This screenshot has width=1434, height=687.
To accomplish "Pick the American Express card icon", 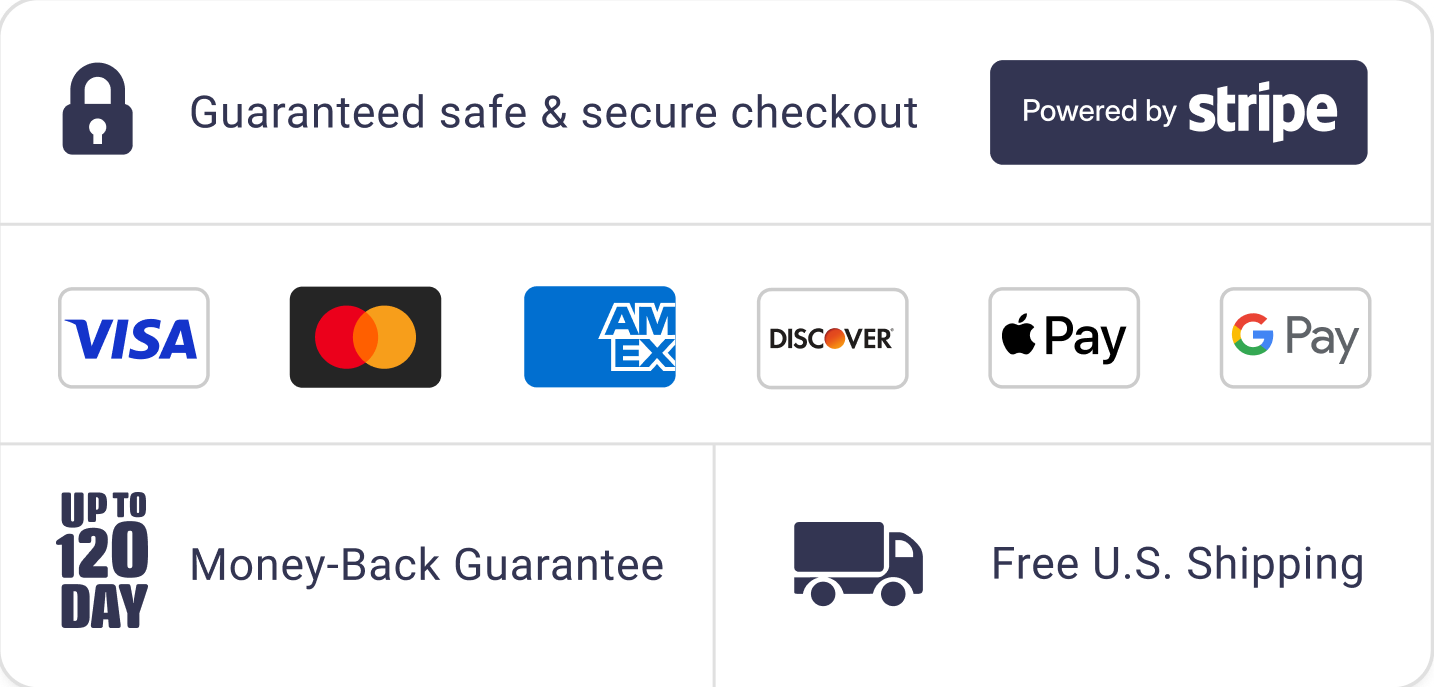I will coord(599,337).
